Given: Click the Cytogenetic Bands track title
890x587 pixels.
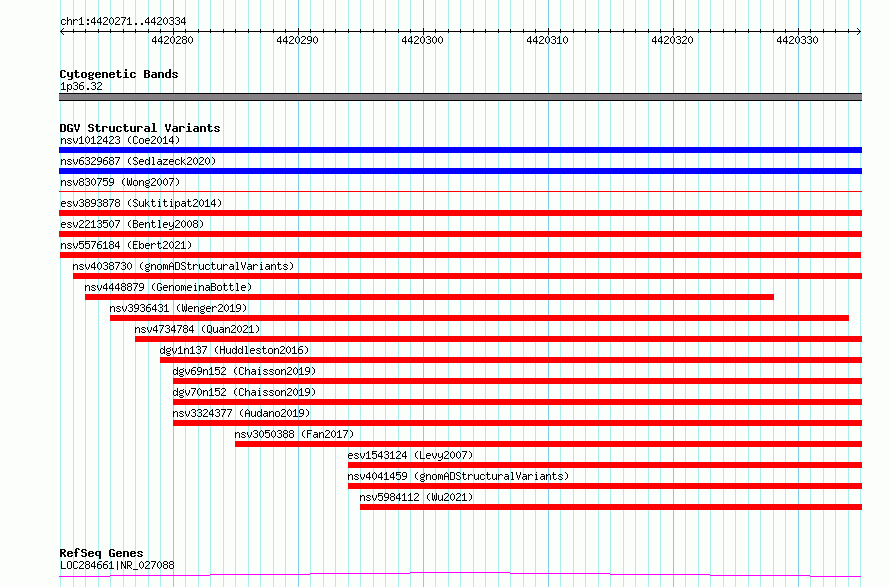Looking at the screenshot, I should [119, 74].
